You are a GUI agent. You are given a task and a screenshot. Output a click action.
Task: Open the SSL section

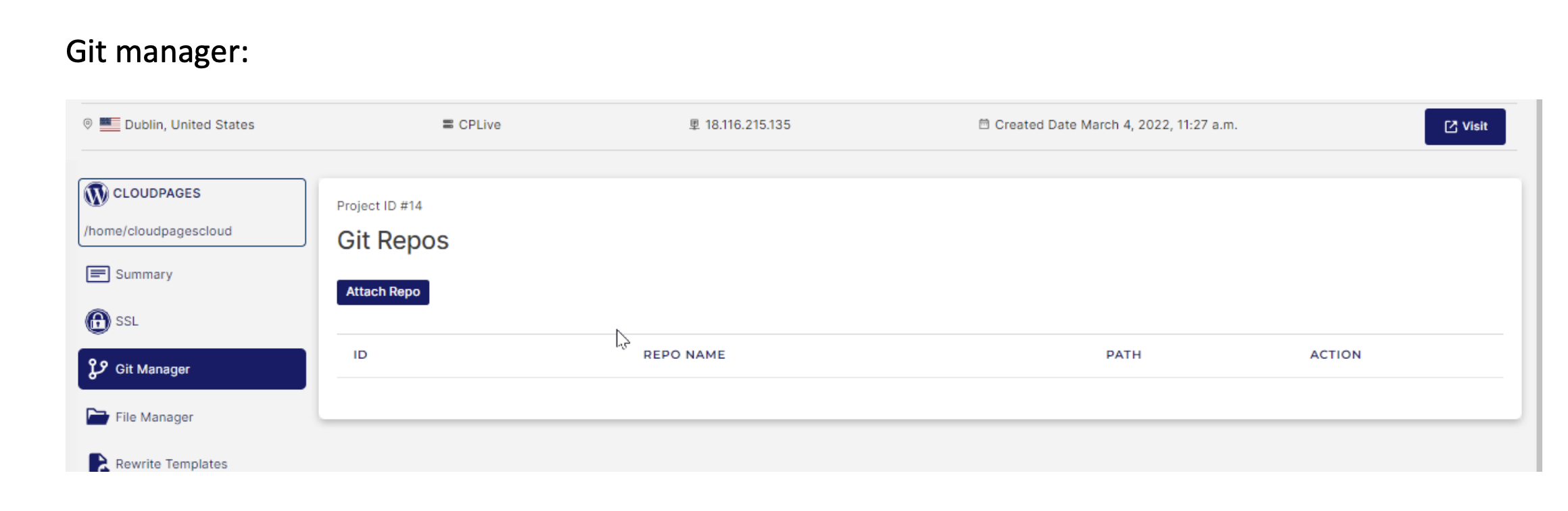(127, 322)
